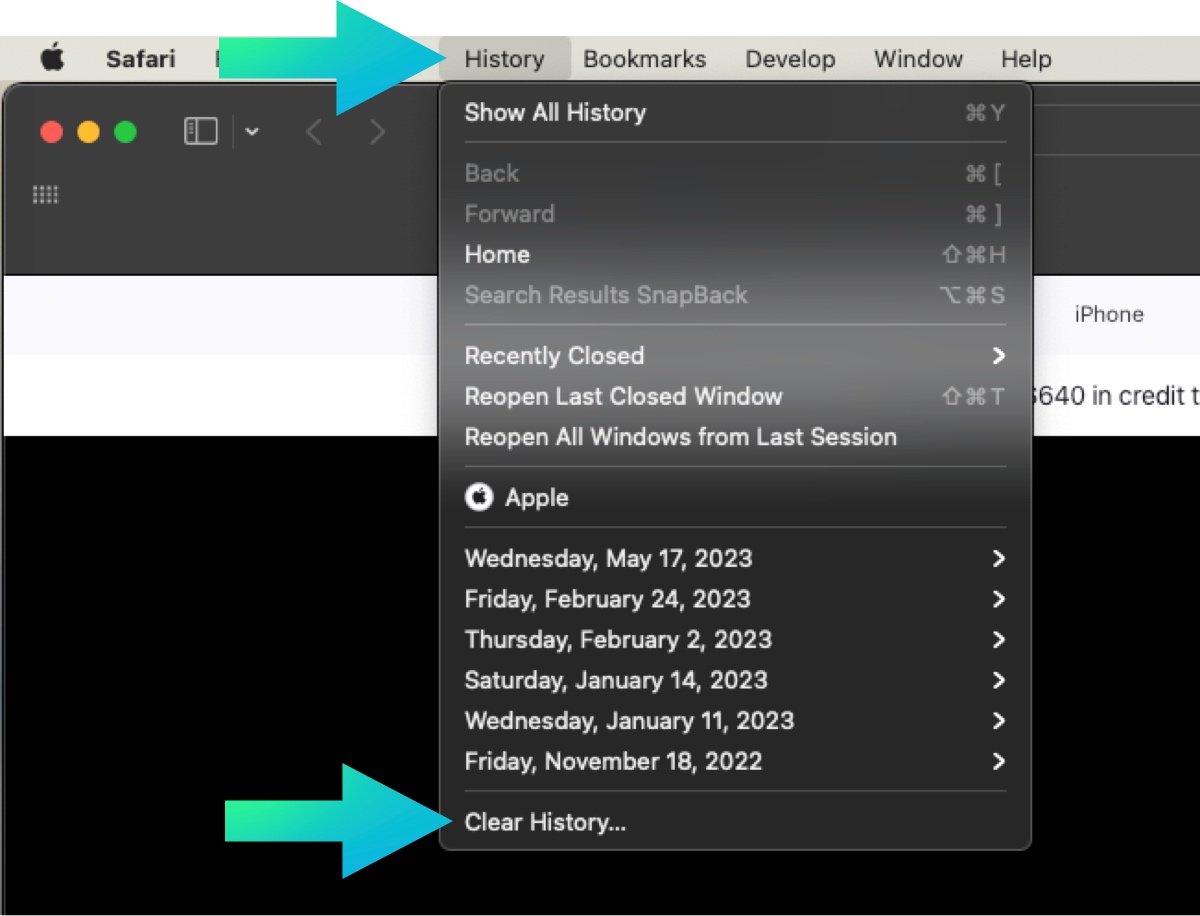Viewport: 1200px width, 916px height.
Task: Choose Show All History
Action: click(x=555, y=113)
